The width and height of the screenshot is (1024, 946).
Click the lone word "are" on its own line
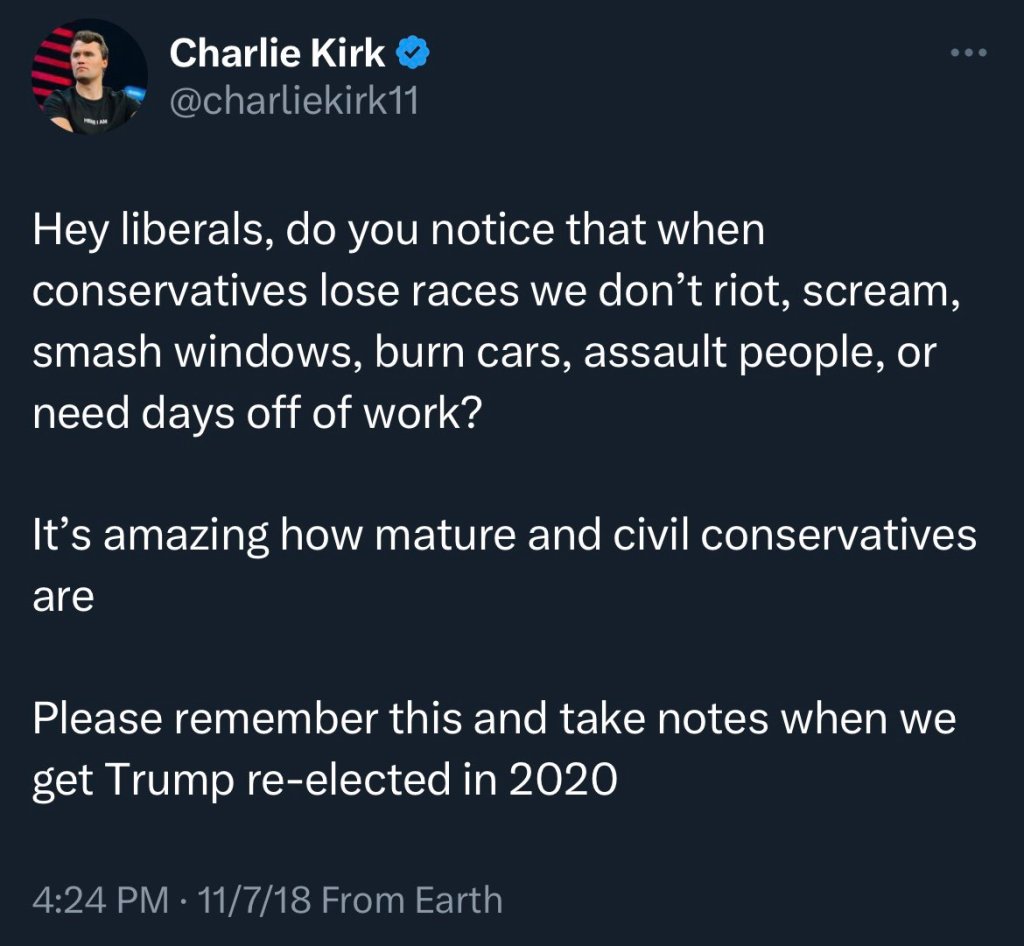pos(63,596)
